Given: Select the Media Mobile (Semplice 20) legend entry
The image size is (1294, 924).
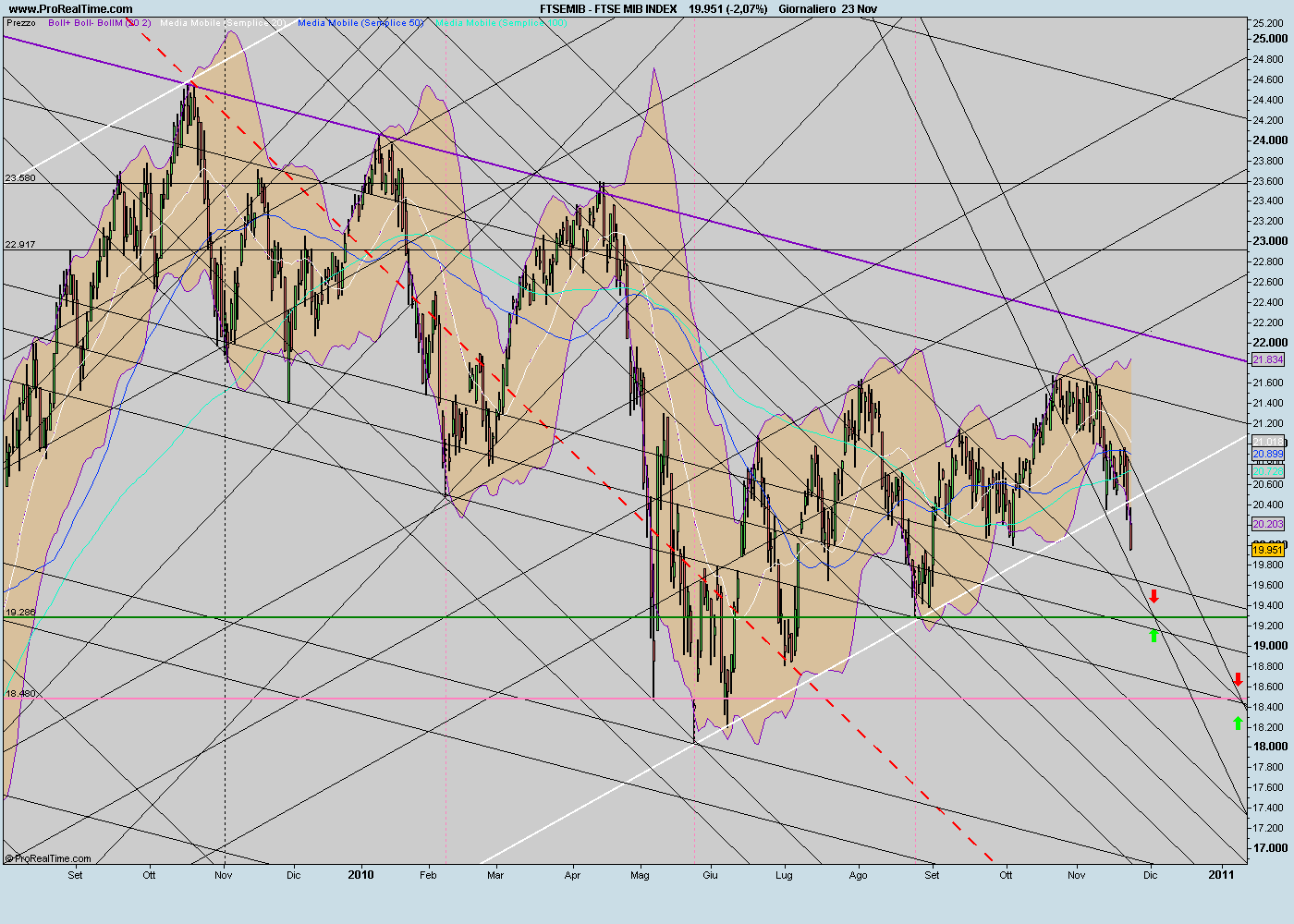Looking at the screenshot, I should tap(223, 22).
